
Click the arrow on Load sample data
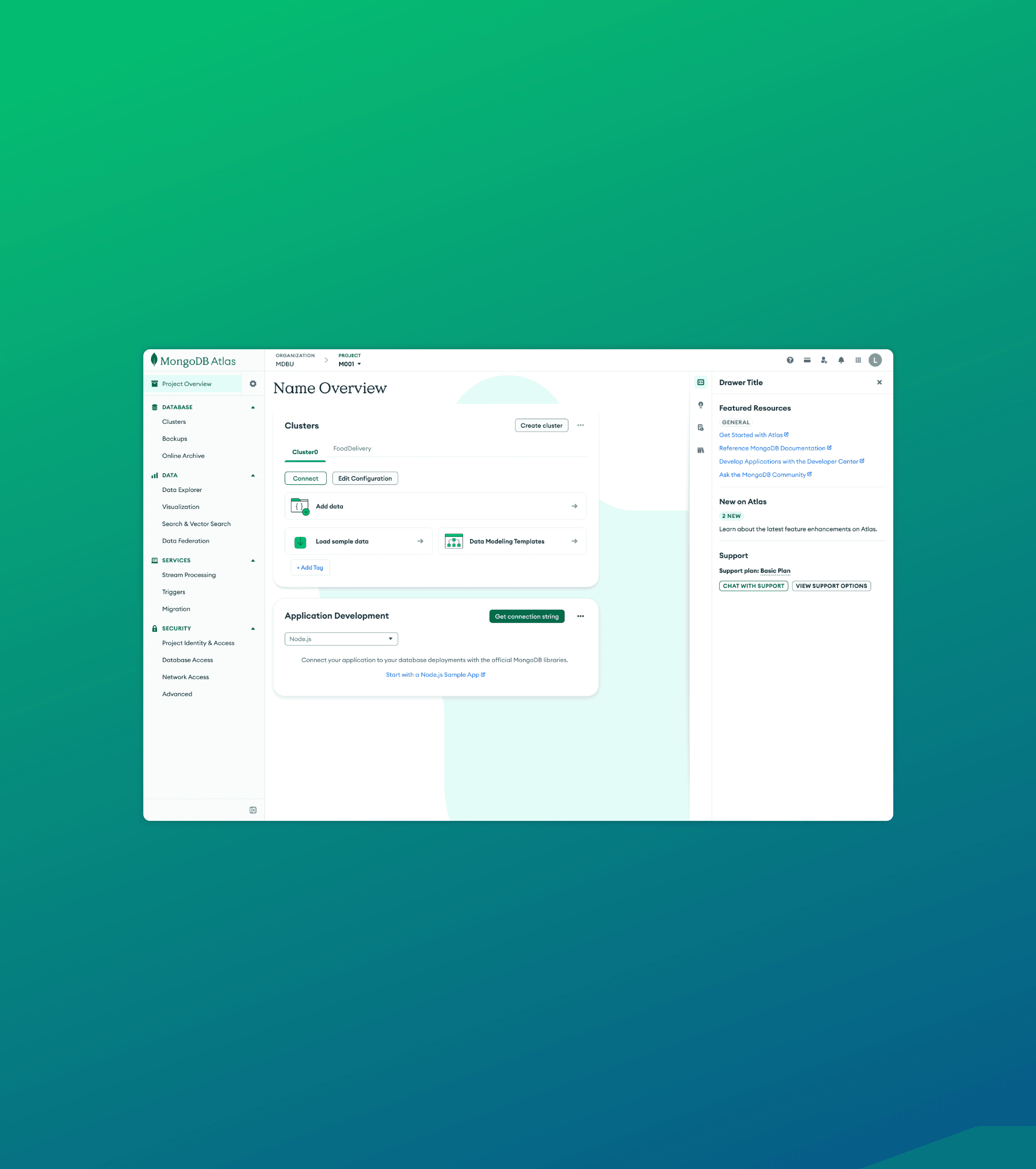[420, 541]
